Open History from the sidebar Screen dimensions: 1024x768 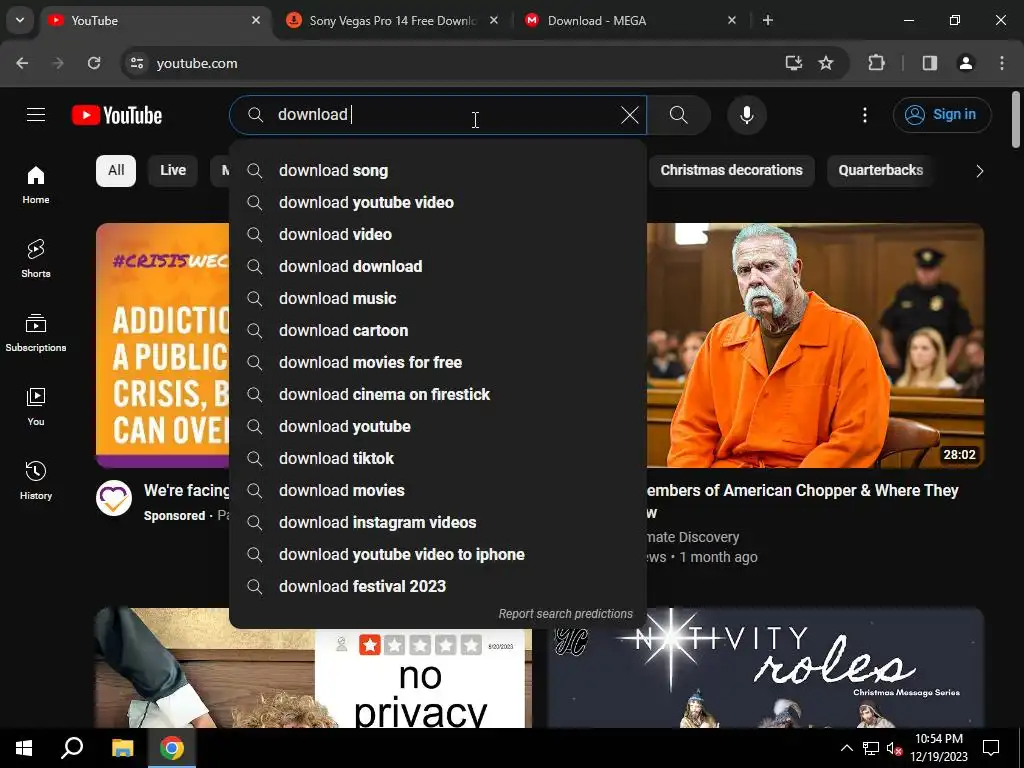[x=36, y=480]
